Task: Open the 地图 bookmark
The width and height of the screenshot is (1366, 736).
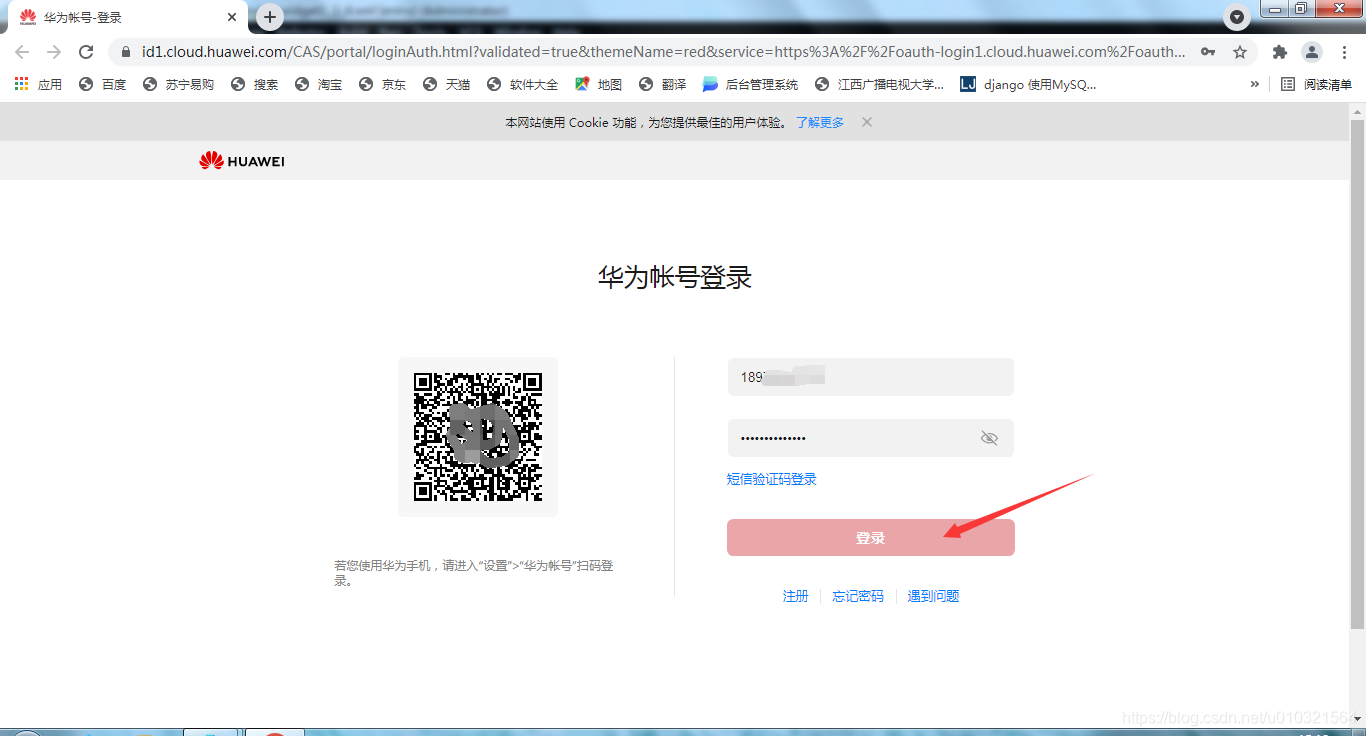Action: 598,85
